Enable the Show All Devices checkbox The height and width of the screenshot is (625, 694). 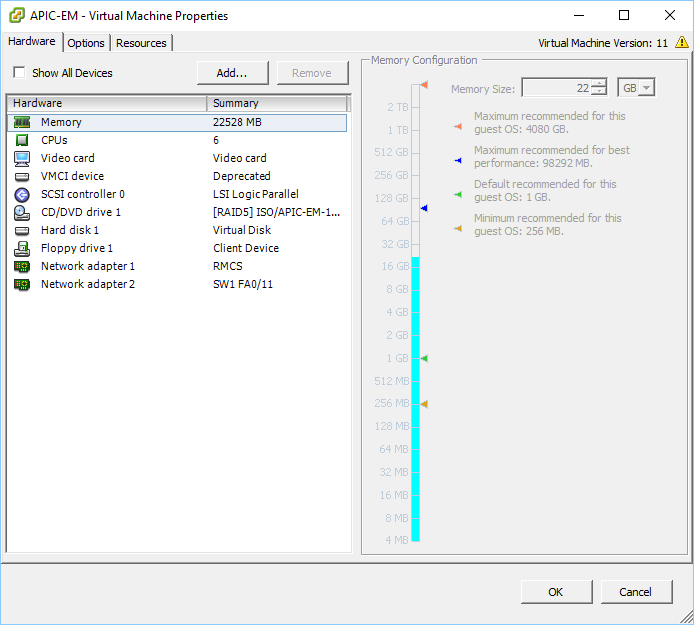click(x=19, y=72)
